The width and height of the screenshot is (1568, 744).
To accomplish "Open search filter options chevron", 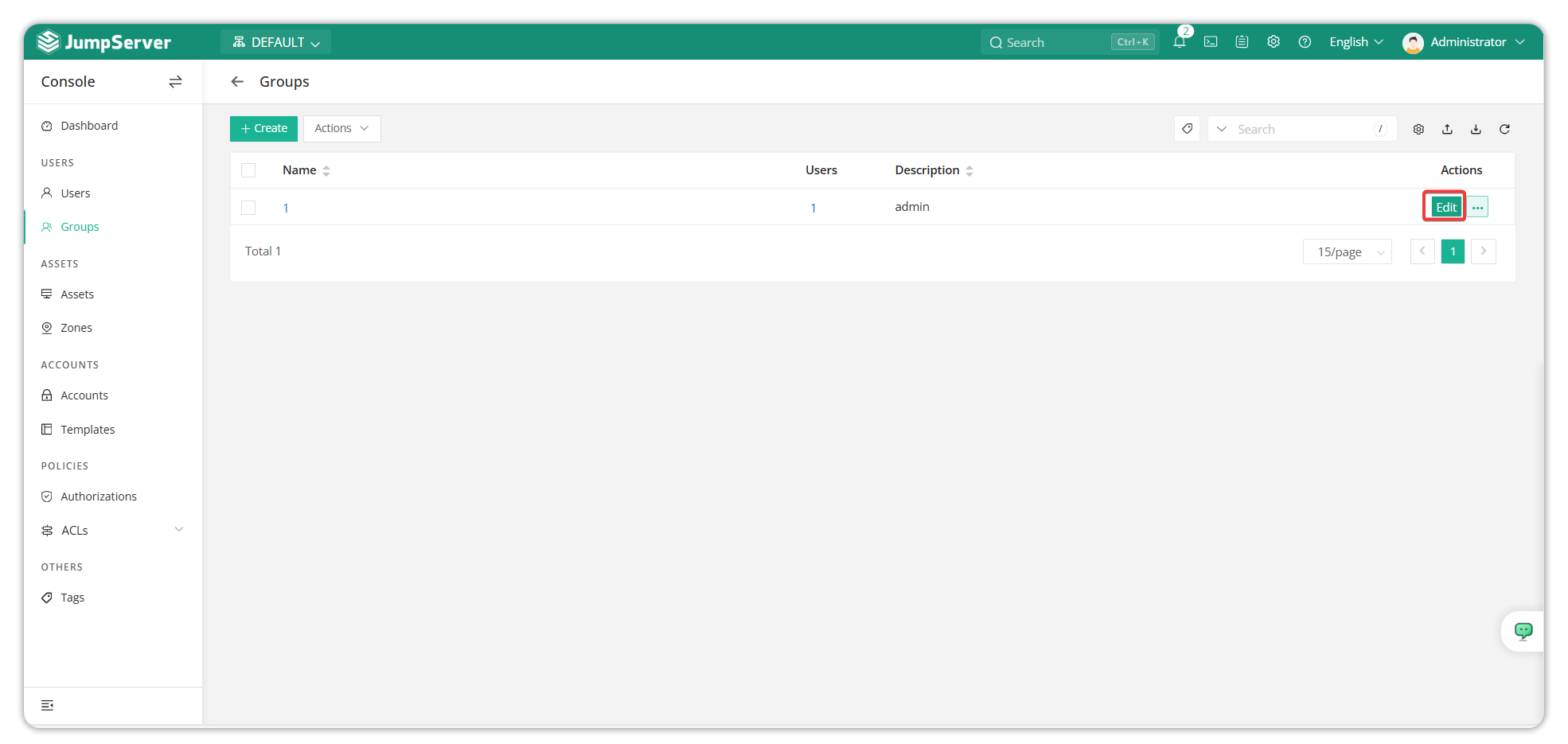I will [x=1222, y=129].
